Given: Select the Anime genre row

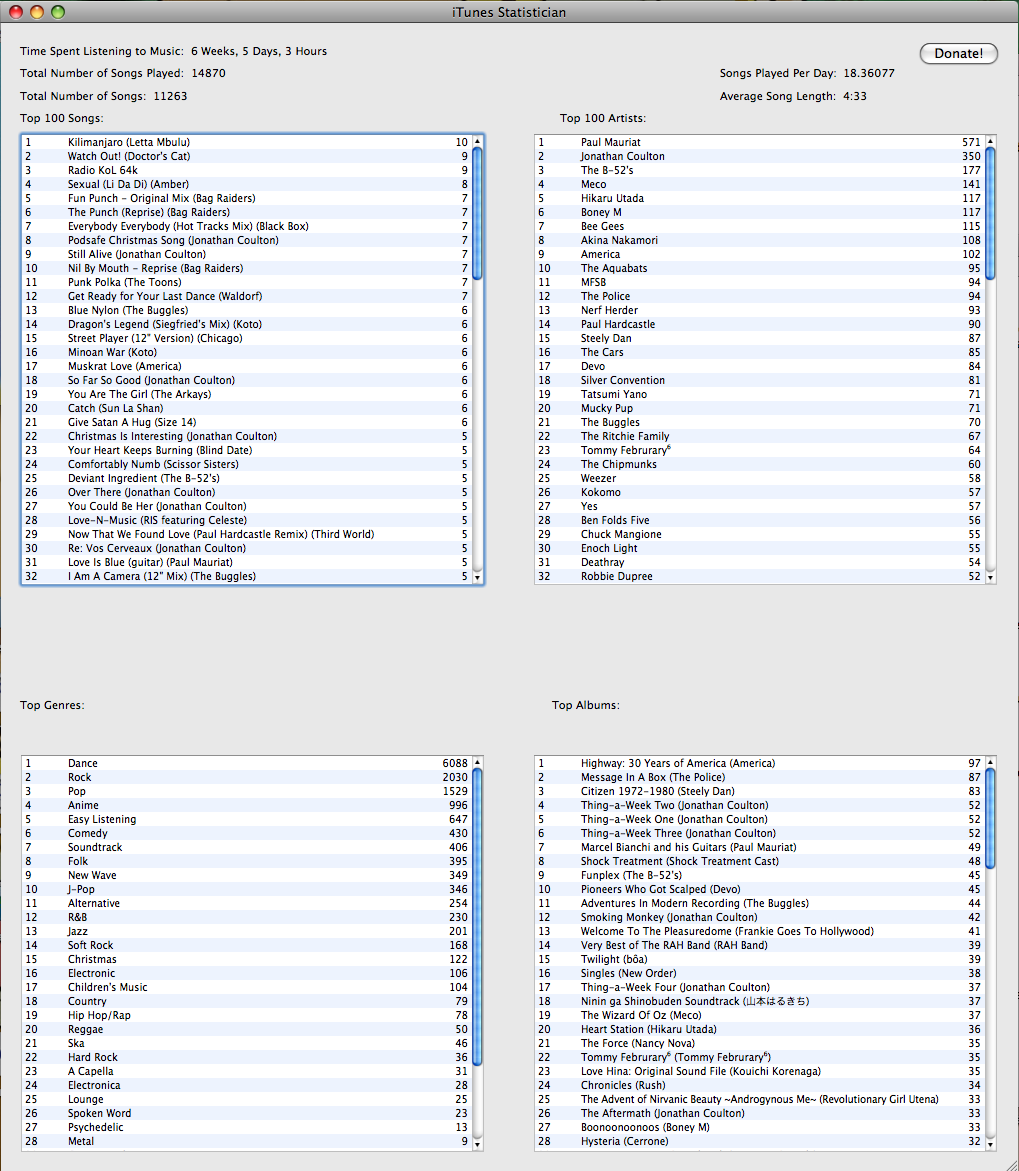Looking at the screenshot, I should click(247, 805).
